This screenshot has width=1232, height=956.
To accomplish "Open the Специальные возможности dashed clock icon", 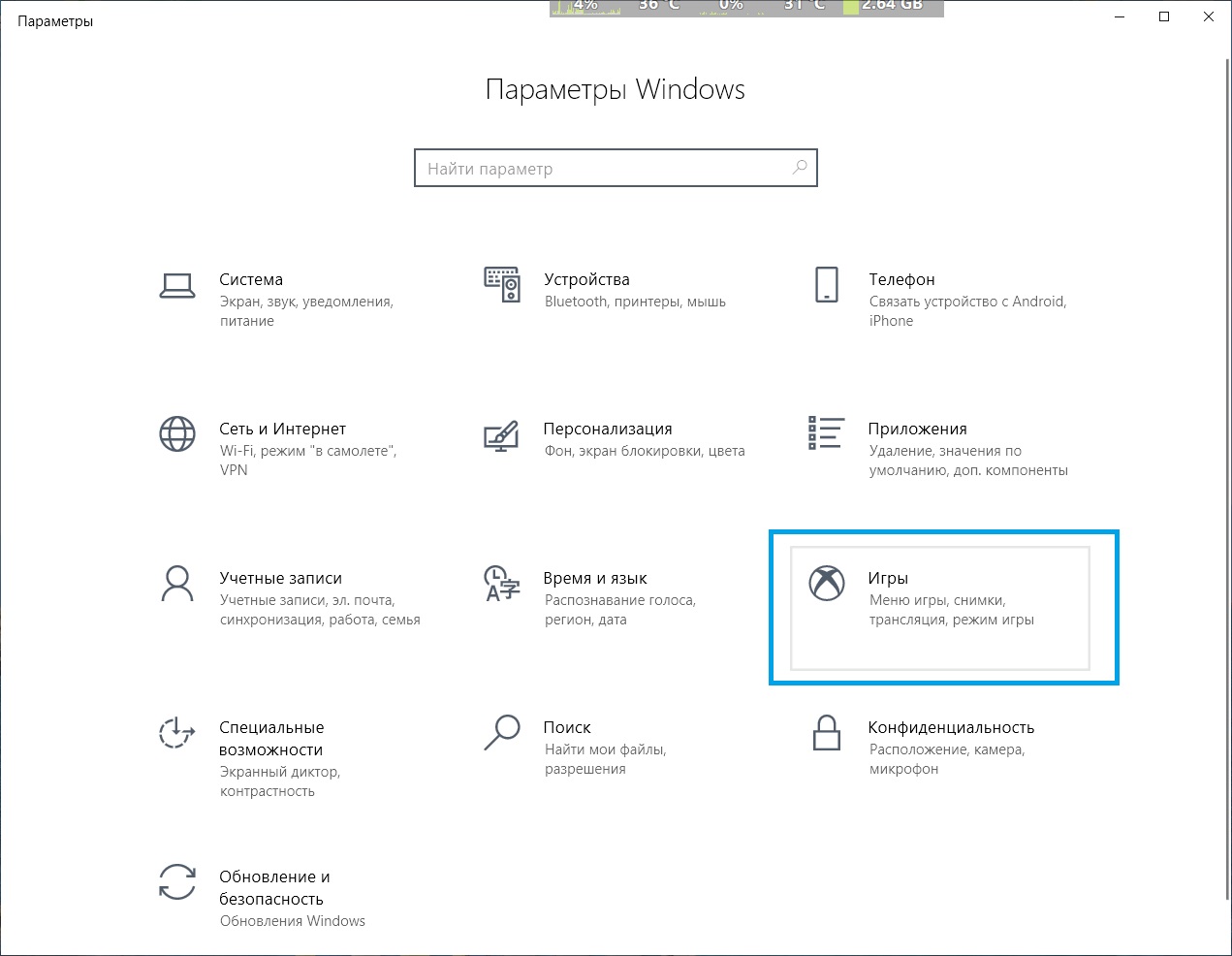I will 176,733.
